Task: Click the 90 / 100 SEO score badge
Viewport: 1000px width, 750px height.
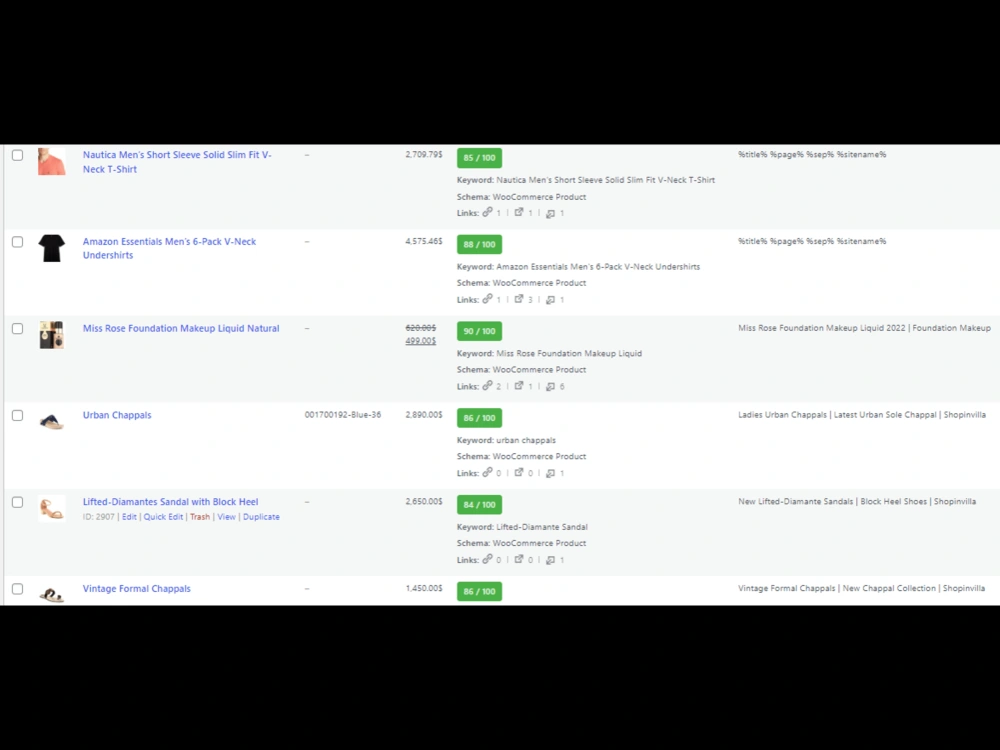Action: click(479, 331)
